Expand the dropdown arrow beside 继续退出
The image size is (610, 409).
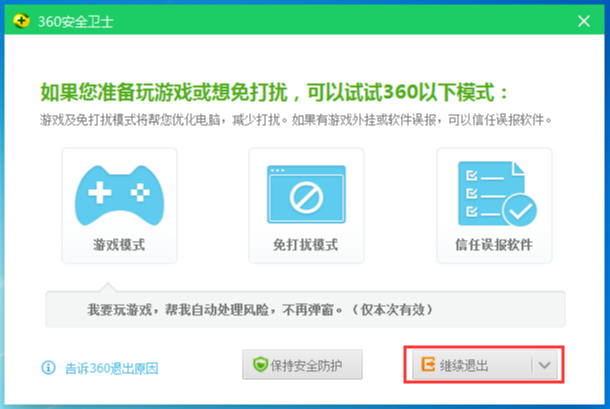[544, 366]
